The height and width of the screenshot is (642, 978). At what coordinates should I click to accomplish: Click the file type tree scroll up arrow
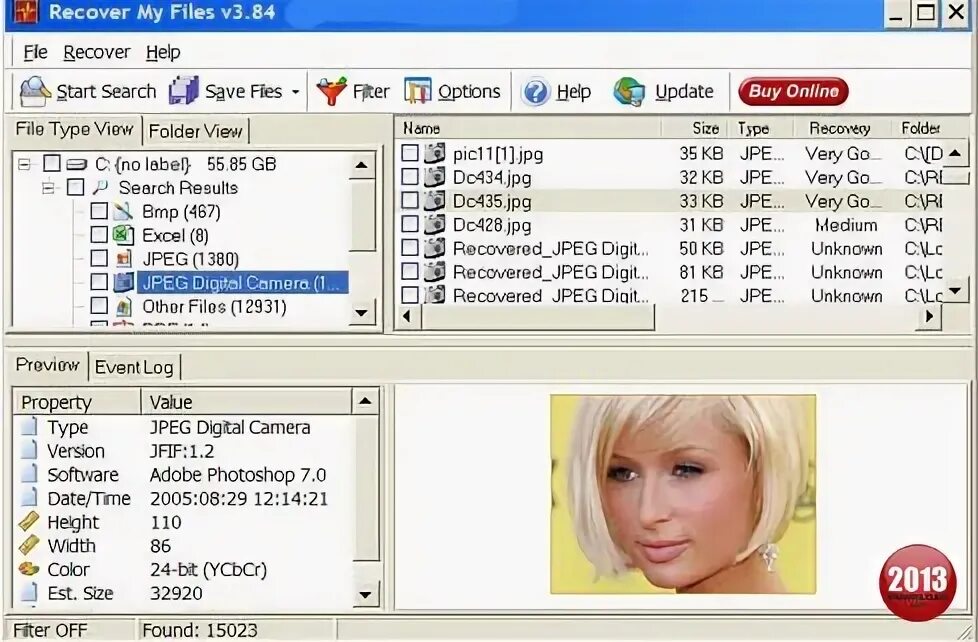point(362,165)
